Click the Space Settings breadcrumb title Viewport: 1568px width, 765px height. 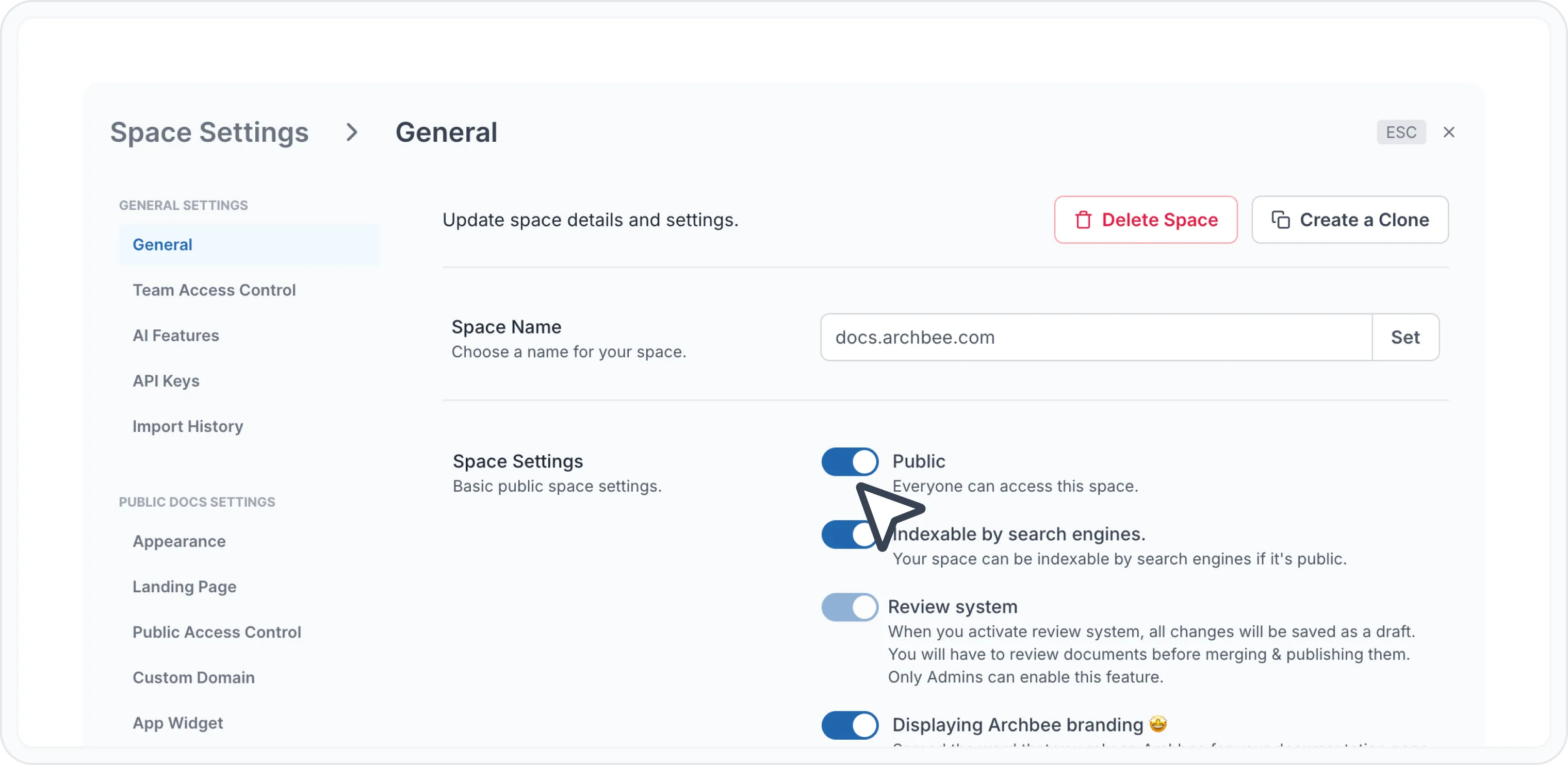pos(209,132)
